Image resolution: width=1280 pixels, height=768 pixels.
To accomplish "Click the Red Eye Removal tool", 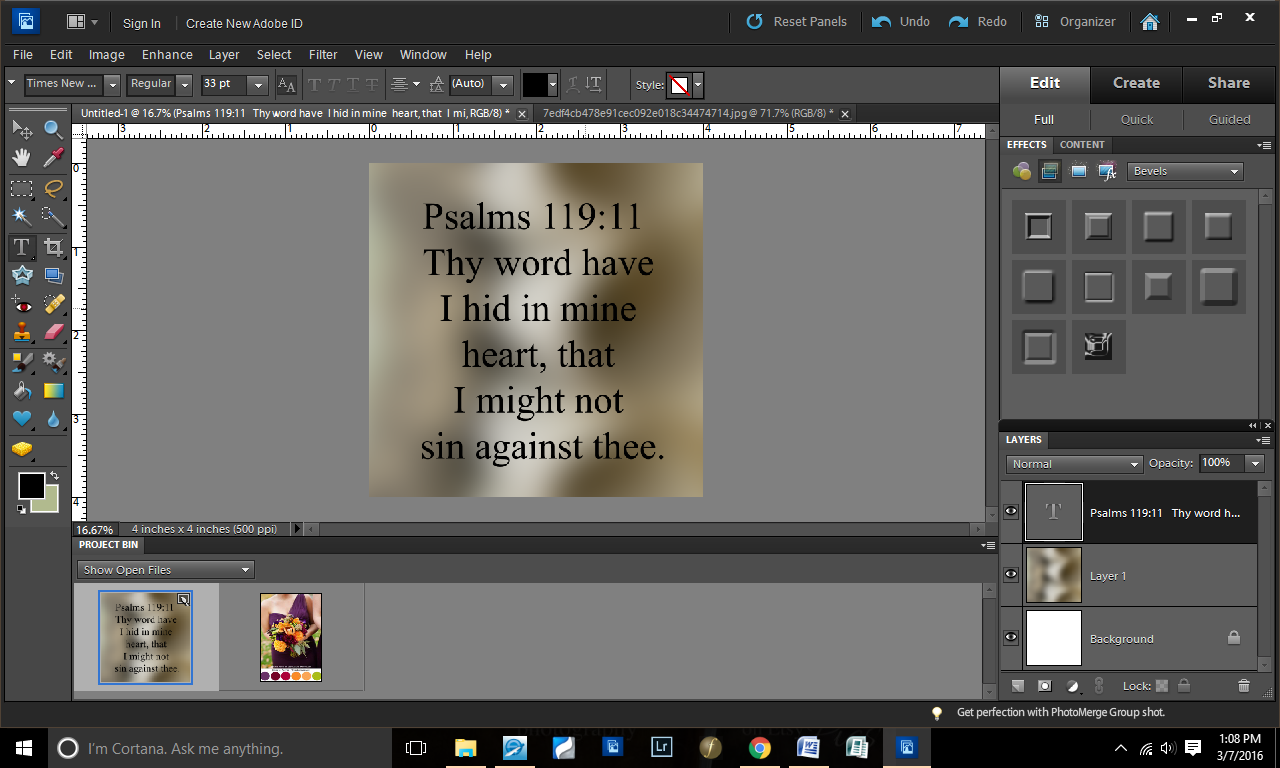I will [x=22, y=305].
